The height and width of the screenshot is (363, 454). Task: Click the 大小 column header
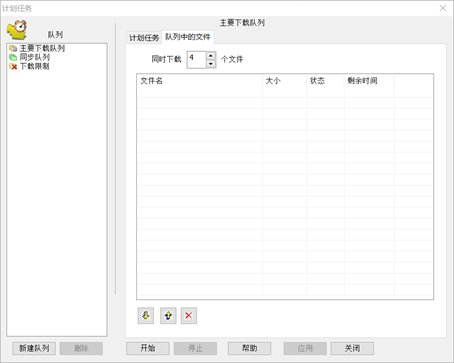[x=284, y=81]
